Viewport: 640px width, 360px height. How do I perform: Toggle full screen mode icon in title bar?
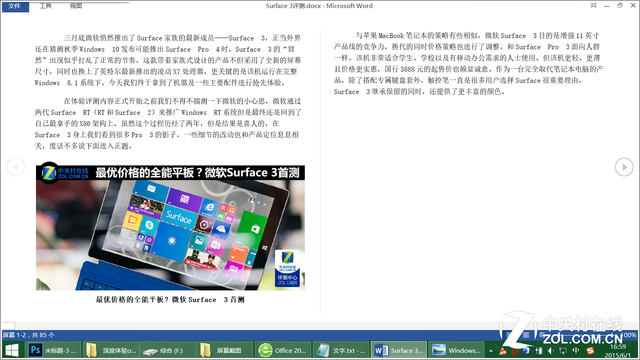pyautogui.click(x=593, y=5)
